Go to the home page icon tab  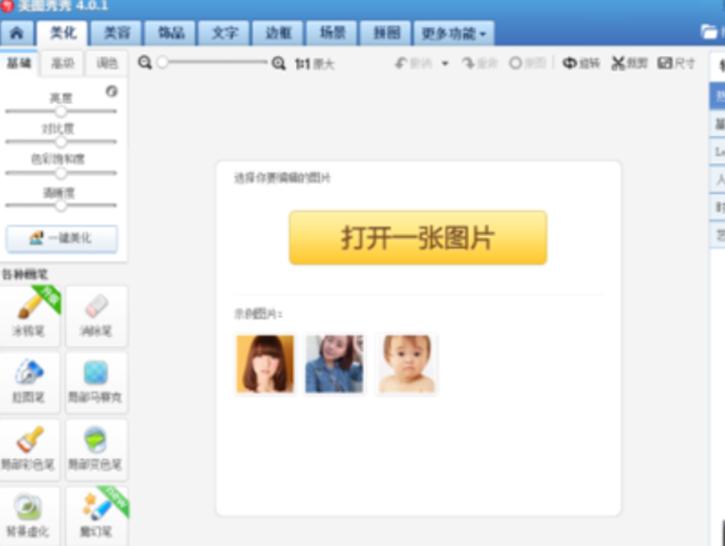[17, 33]
